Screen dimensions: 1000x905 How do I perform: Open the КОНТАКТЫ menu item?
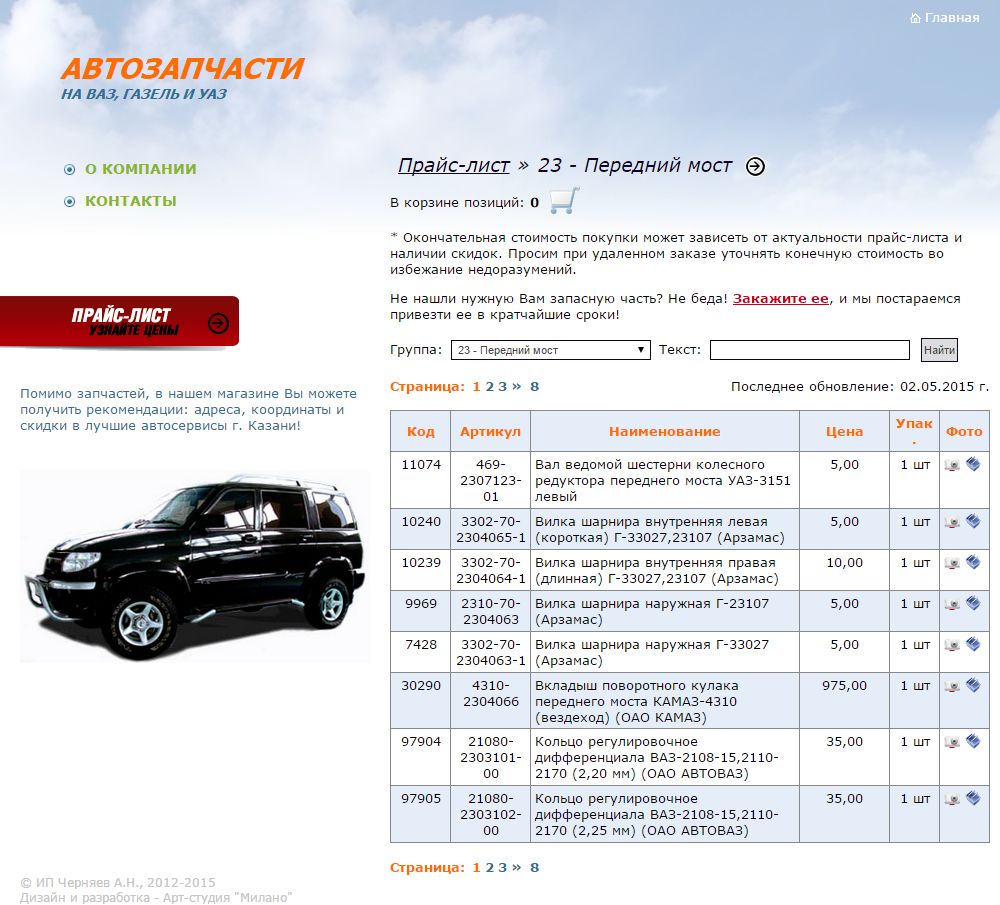click(130, 201)
